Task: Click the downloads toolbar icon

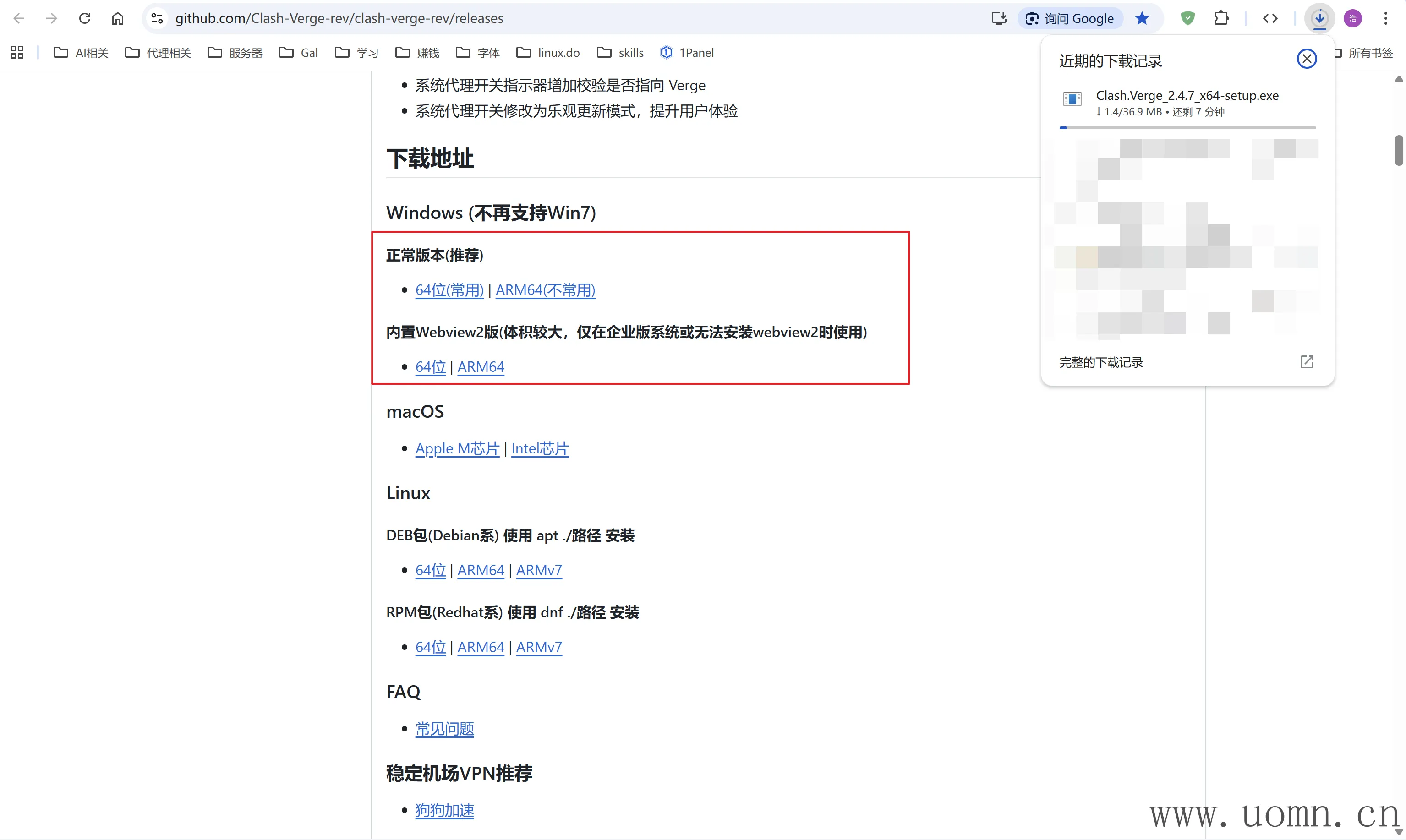Action: click(1319, 19)
